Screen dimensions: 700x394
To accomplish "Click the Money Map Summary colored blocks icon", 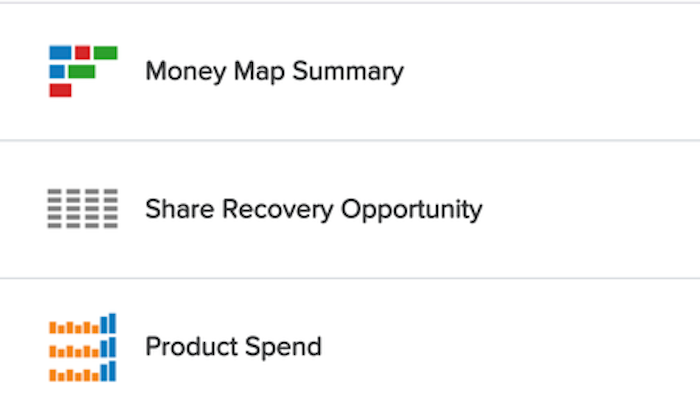I will click(x=83, y=71).
